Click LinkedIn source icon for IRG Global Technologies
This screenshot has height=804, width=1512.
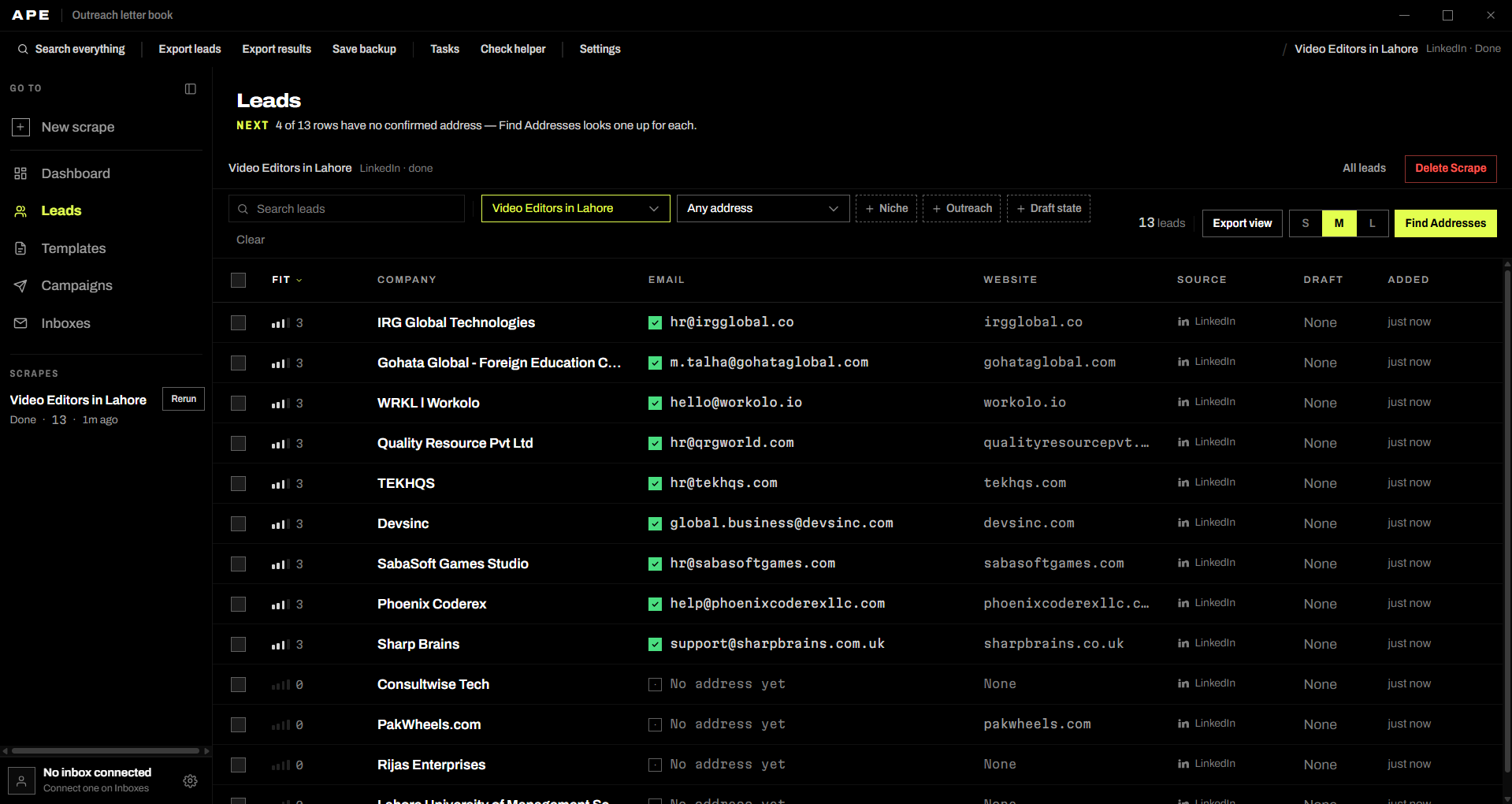[1183, 322]
